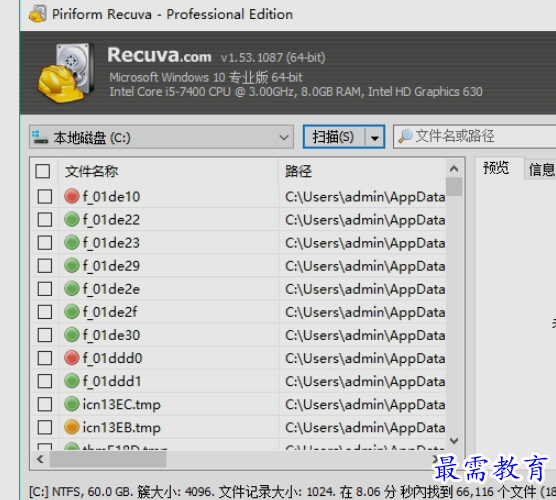Viewport: 556px width, 500px height.
Task: Click the local disk drive icon
Action: [x=40, y=137]
